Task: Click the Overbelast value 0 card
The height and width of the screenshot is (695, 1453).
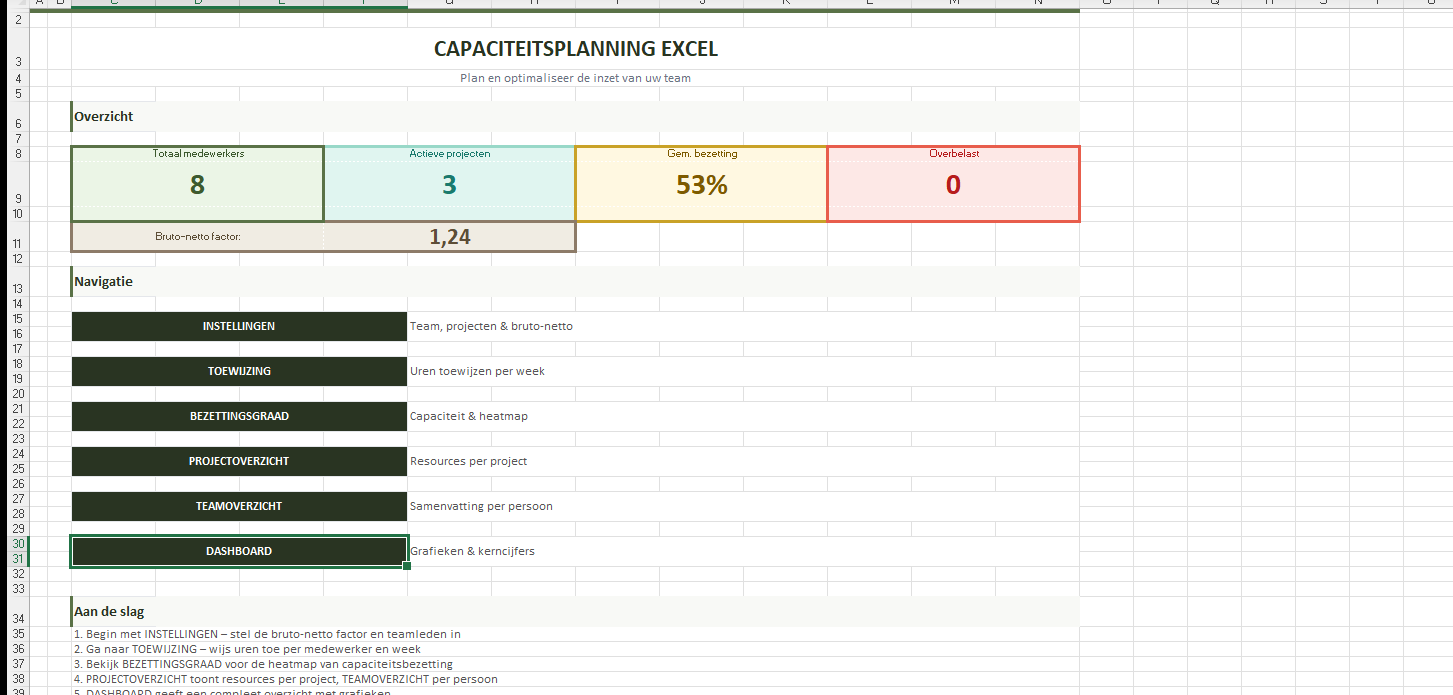Action: pyautogui.click(x=953, y=185)
